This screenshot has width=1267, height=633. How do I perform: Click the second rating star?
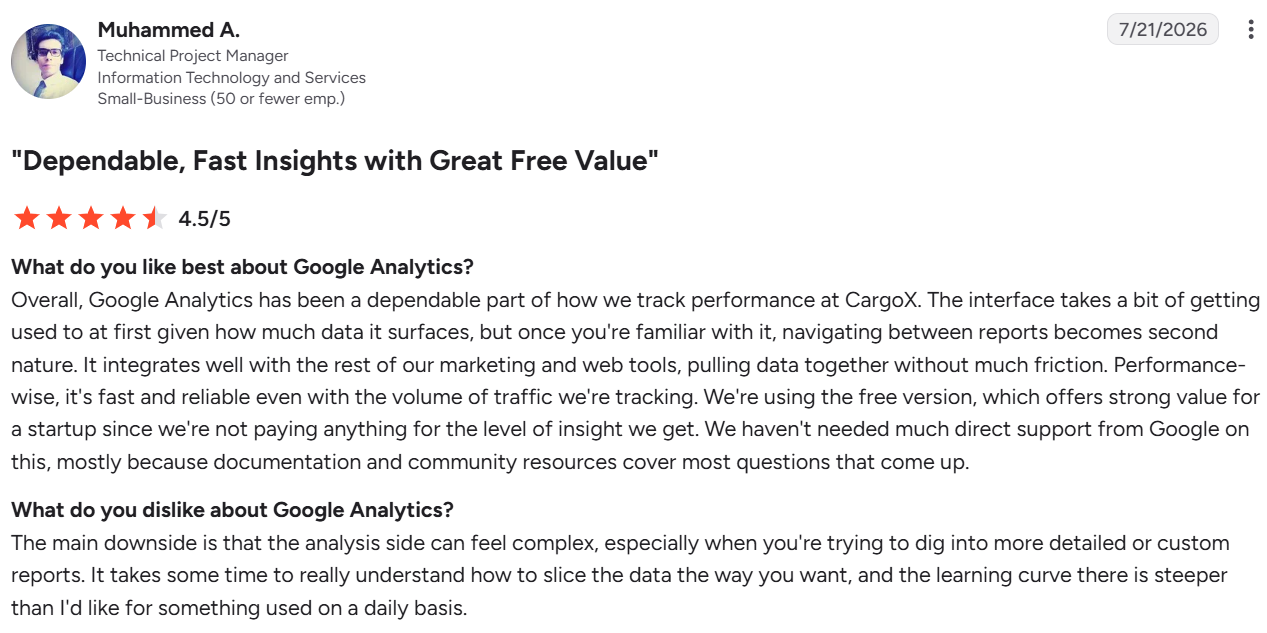click(58, 218)
